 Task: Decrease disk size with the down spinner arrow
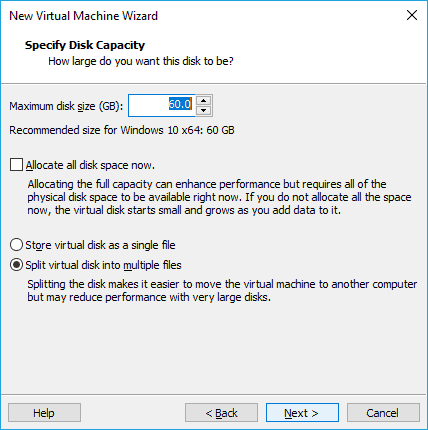[x=204, y=111]
